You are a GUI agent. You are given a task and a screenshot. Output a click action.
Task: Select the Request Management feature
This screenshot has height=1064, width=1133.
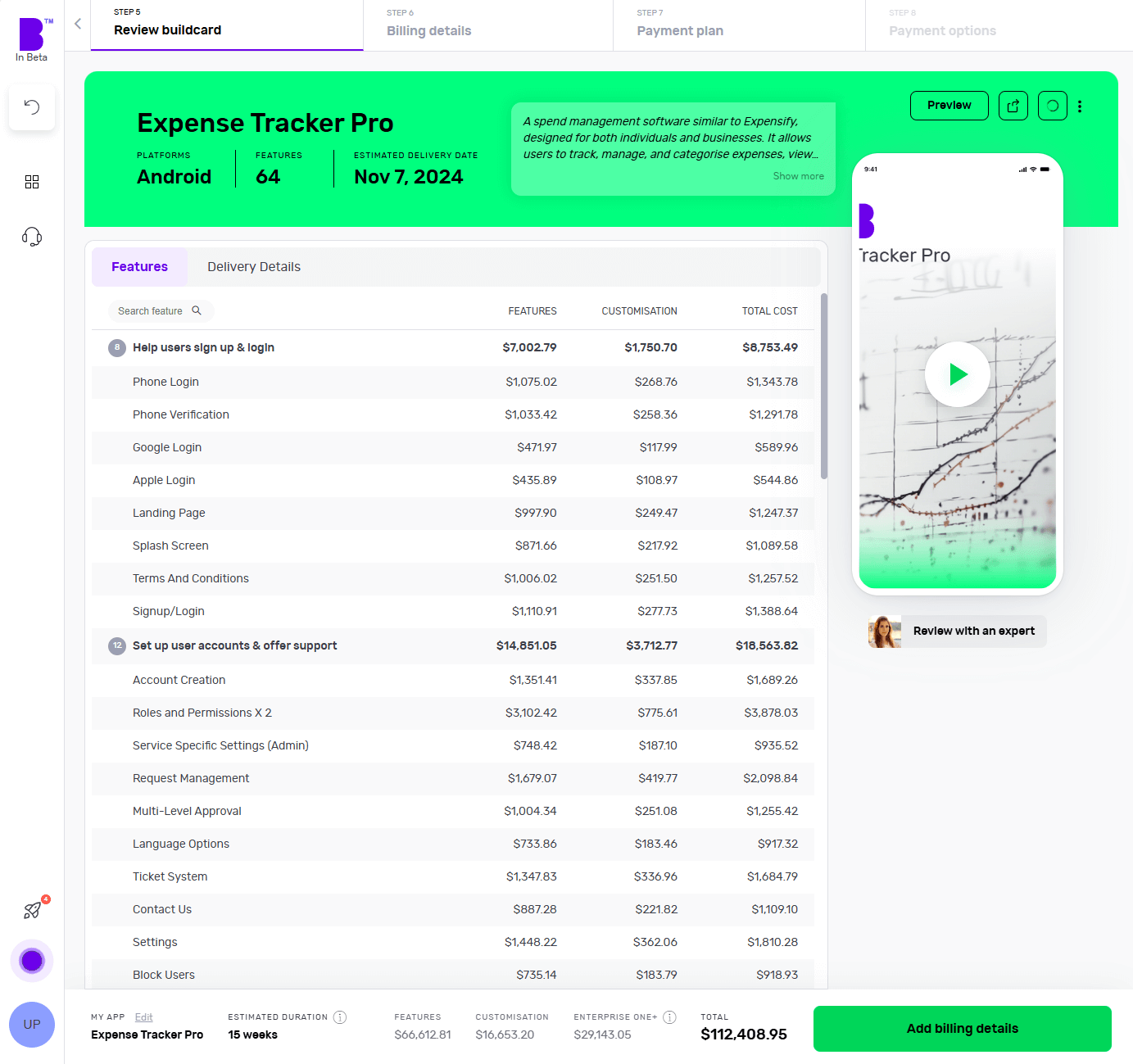tap(453, 779)
